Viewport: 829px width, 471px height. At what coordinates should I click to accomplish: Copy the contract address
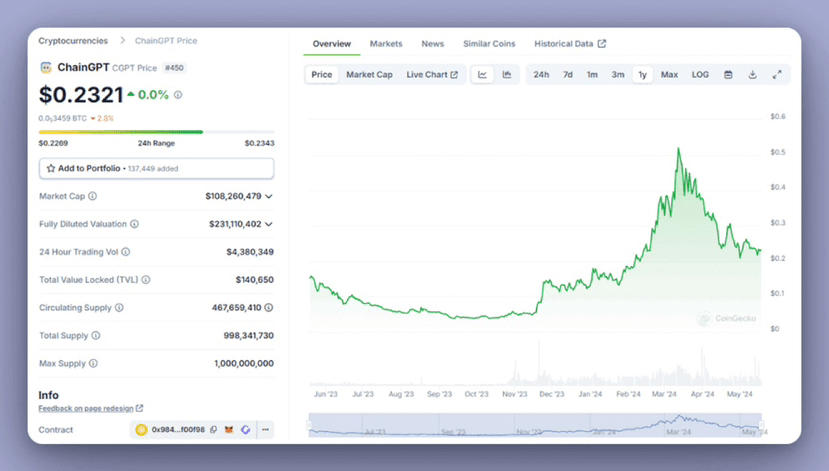[214, 430]
